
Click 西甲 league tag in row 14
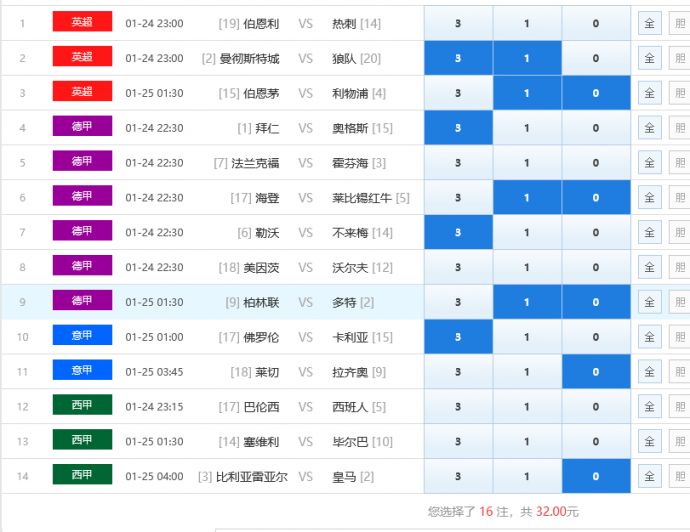82,476
